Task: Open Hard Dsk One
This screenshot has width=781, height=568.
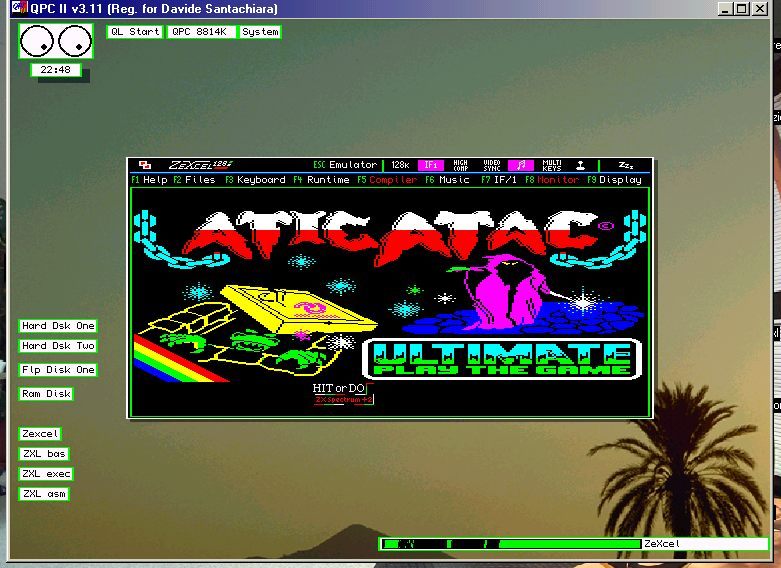Action: (x=58, y=326)
